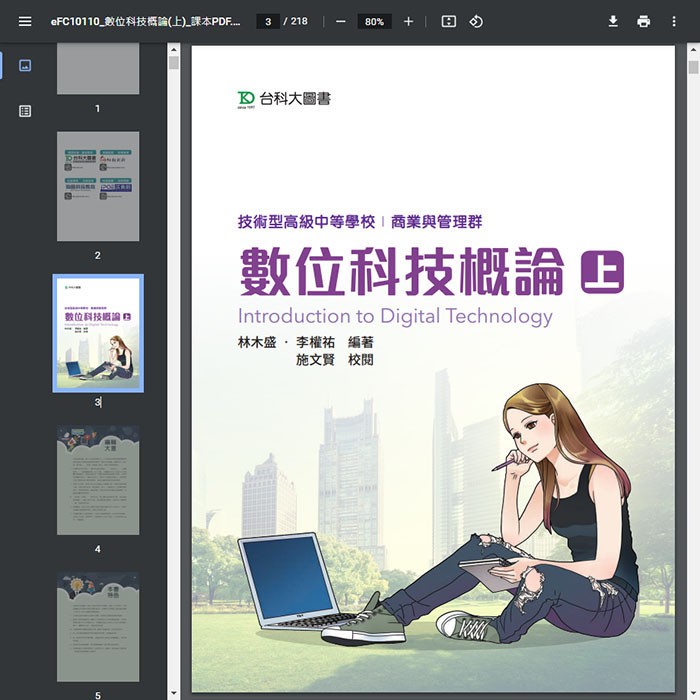Click thumbnail panel scroll down arrow
Image resolution: width=700 pixels, height=700 pixels.
pos(173,692)
